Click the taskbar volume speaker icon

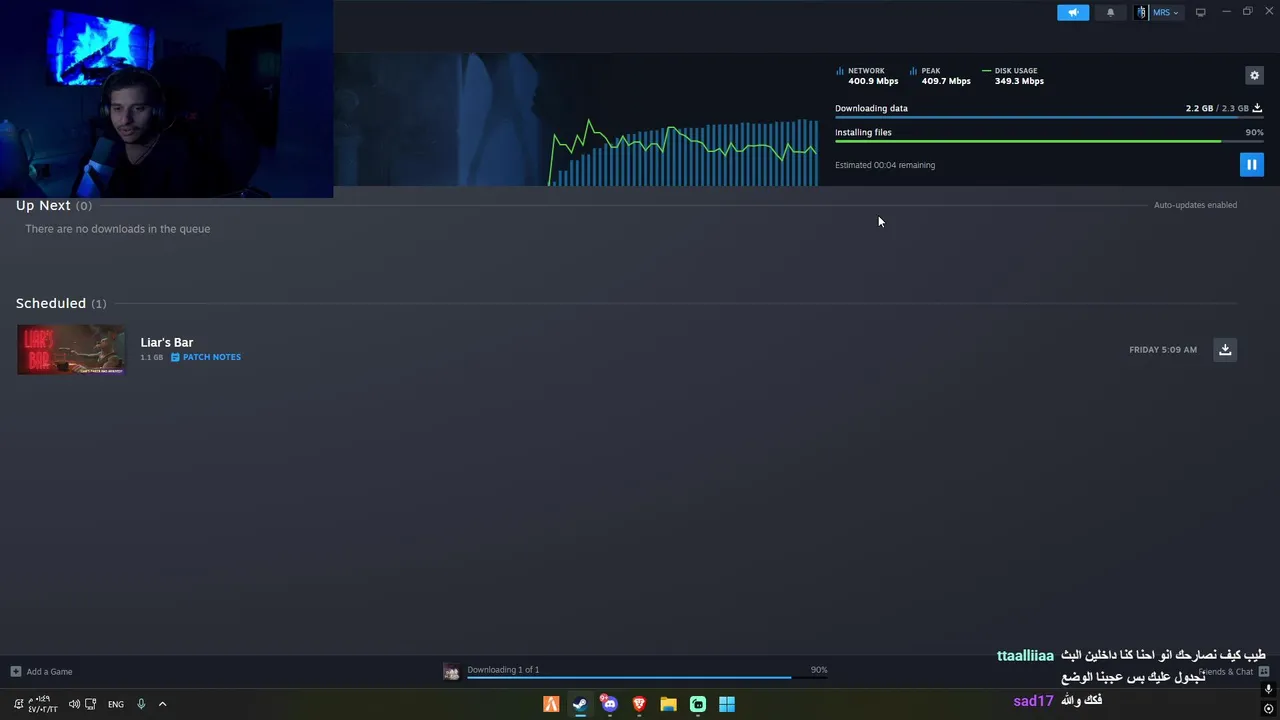(x=74, y=704)
